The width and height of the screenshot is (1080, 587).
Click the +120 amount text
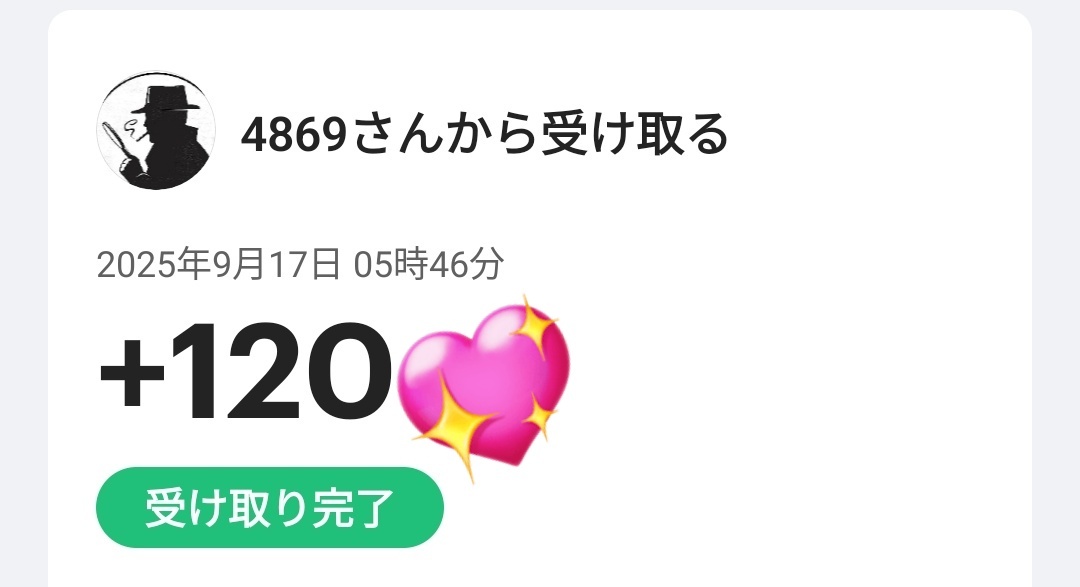tap(246, 371)
